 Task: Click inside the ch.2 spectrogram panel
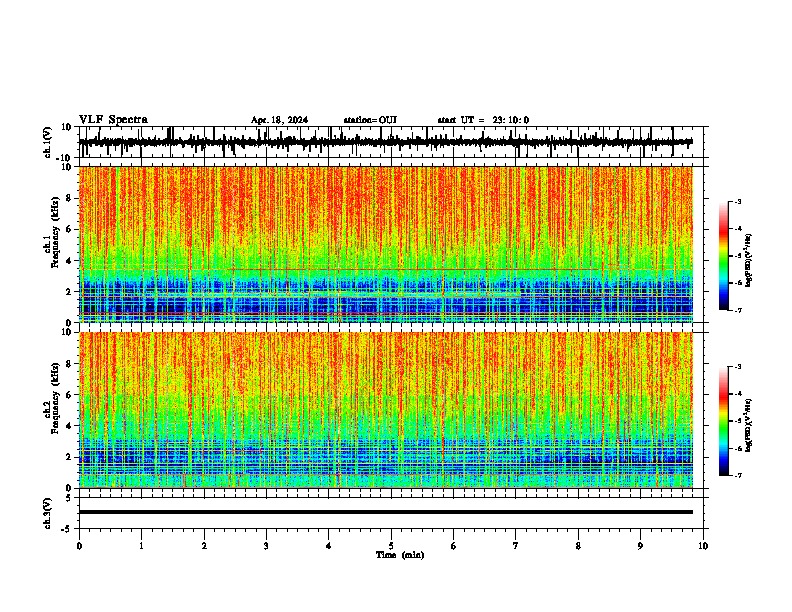pos(386,410)
